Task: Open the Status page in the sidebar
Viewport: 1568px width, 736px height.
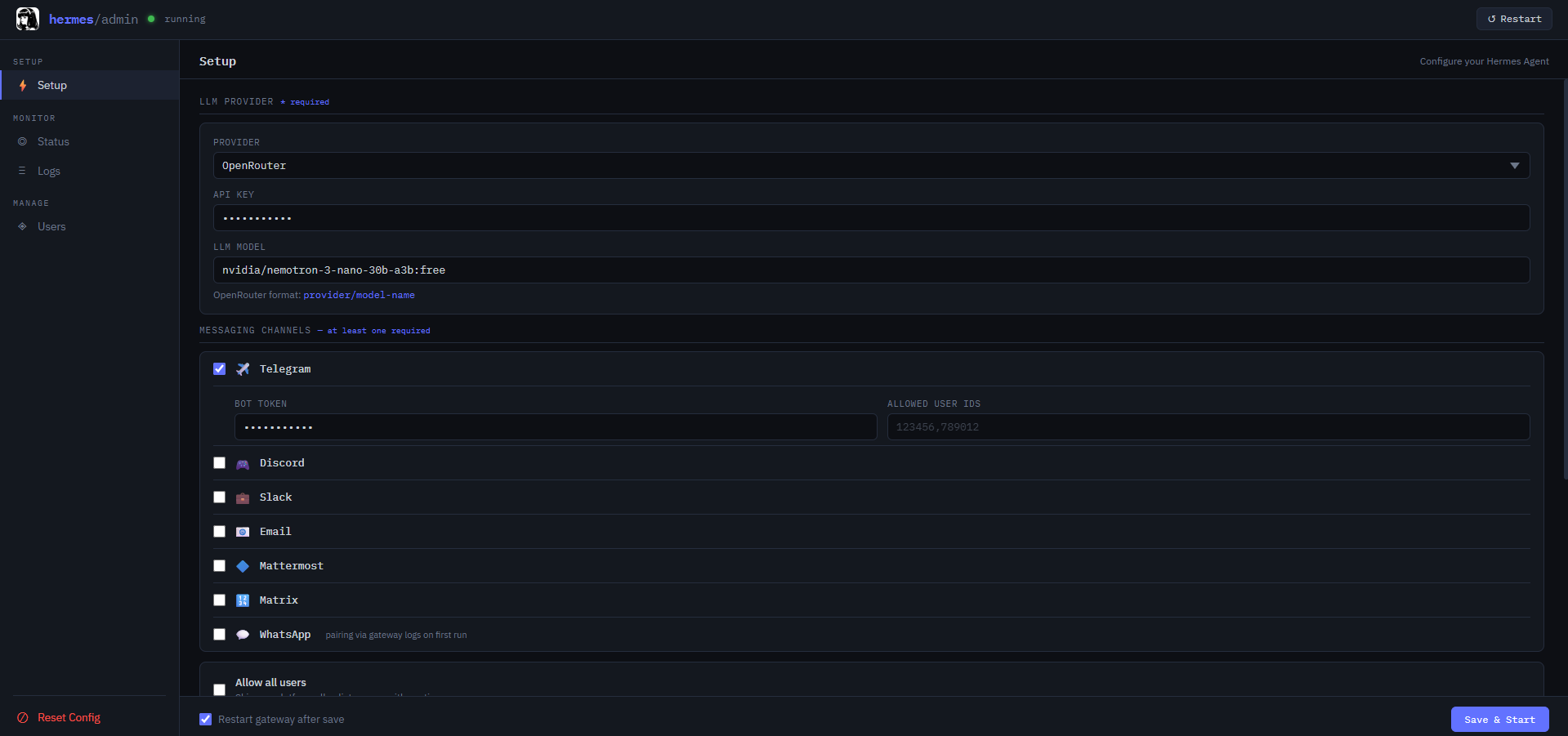Action: tap(52, 141)
